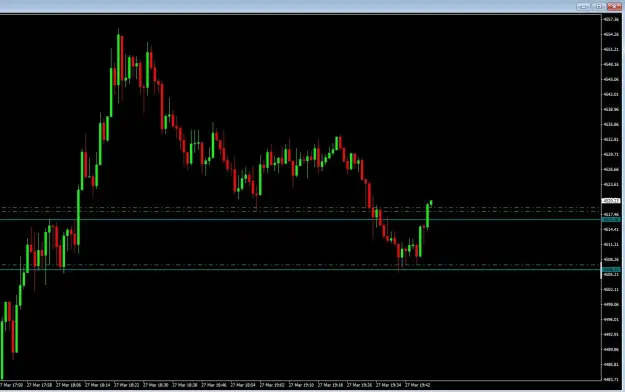The width and height of the screenshot is (625, 392).
Task: Maximize the chart window
Action: click(599, 6)
